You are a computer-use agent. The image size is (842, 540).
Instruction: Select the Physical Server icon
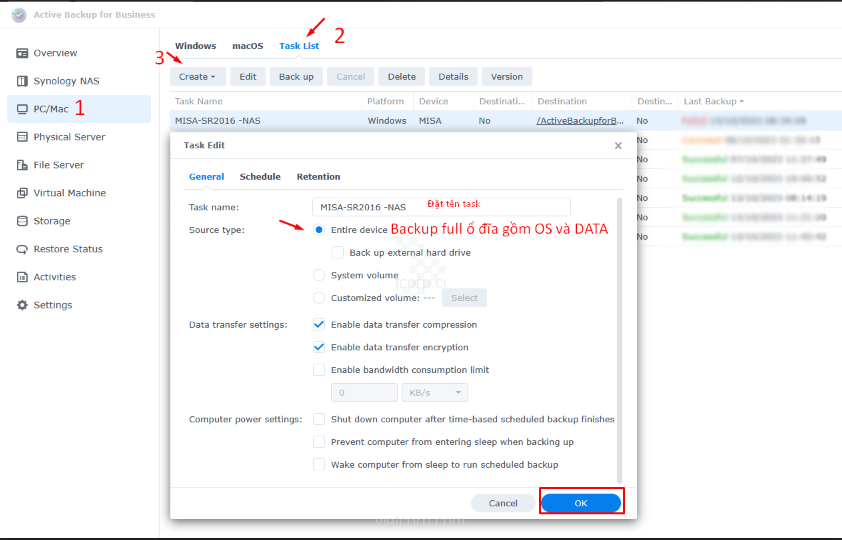click(x=22, y=137)
